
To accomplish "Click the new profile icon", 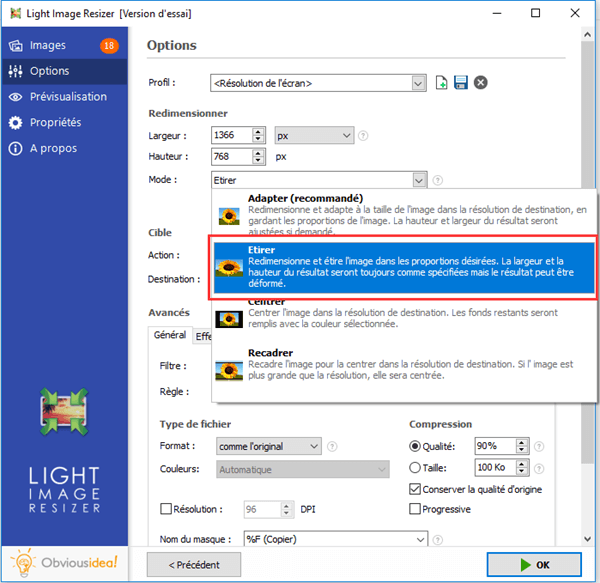I will [x=441, y=83].
